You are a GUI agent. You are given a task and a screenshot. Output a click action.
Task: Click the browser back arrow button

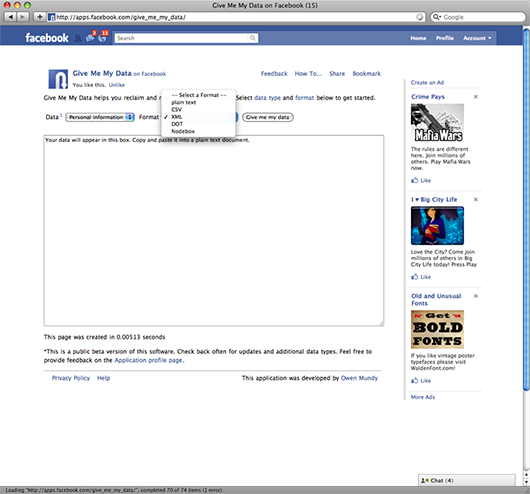[11, 17]
